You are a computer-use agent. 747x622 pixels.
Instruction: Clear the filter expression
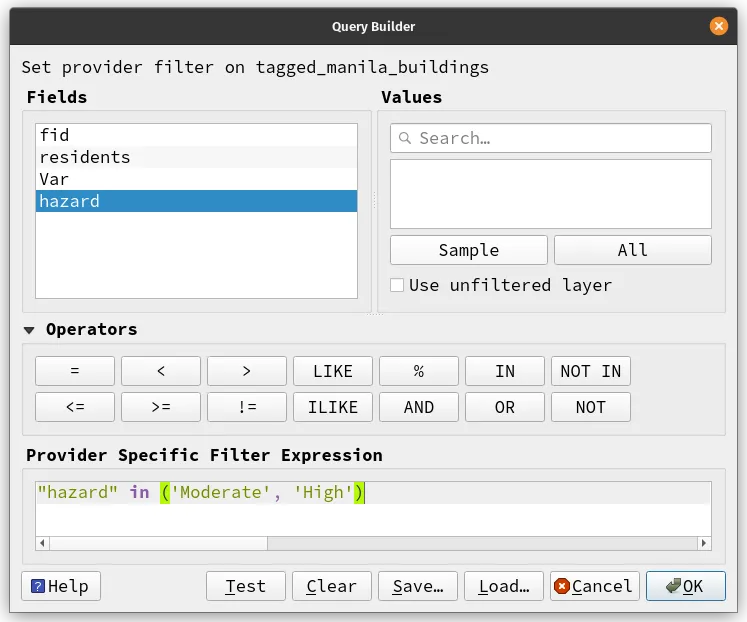tap(331, 586)
